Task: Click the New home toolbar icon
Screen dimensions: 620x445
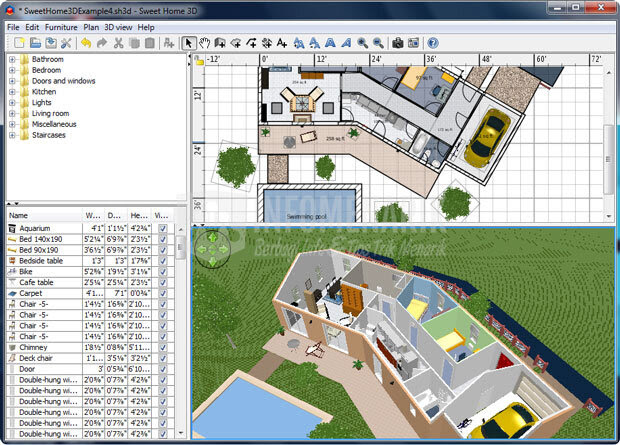Action: point(19,43)
